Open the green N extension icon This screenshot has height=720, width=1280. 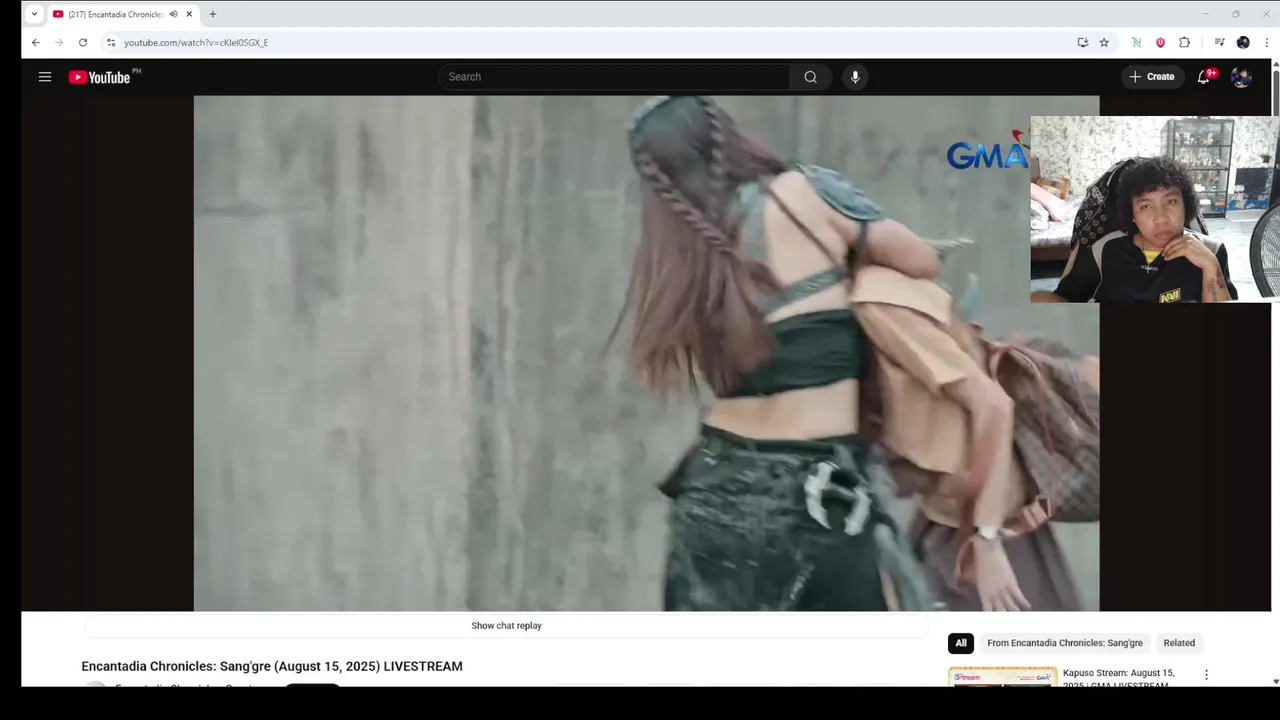(1136, 43)
